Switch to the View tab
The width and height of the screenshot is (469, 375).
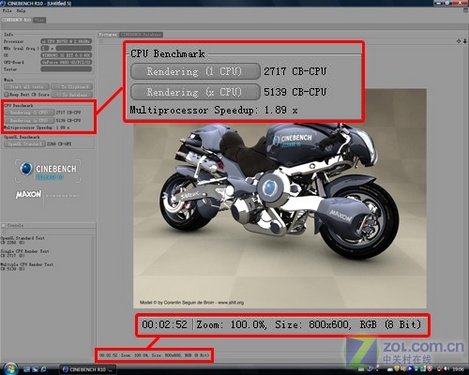coord(39,20)
